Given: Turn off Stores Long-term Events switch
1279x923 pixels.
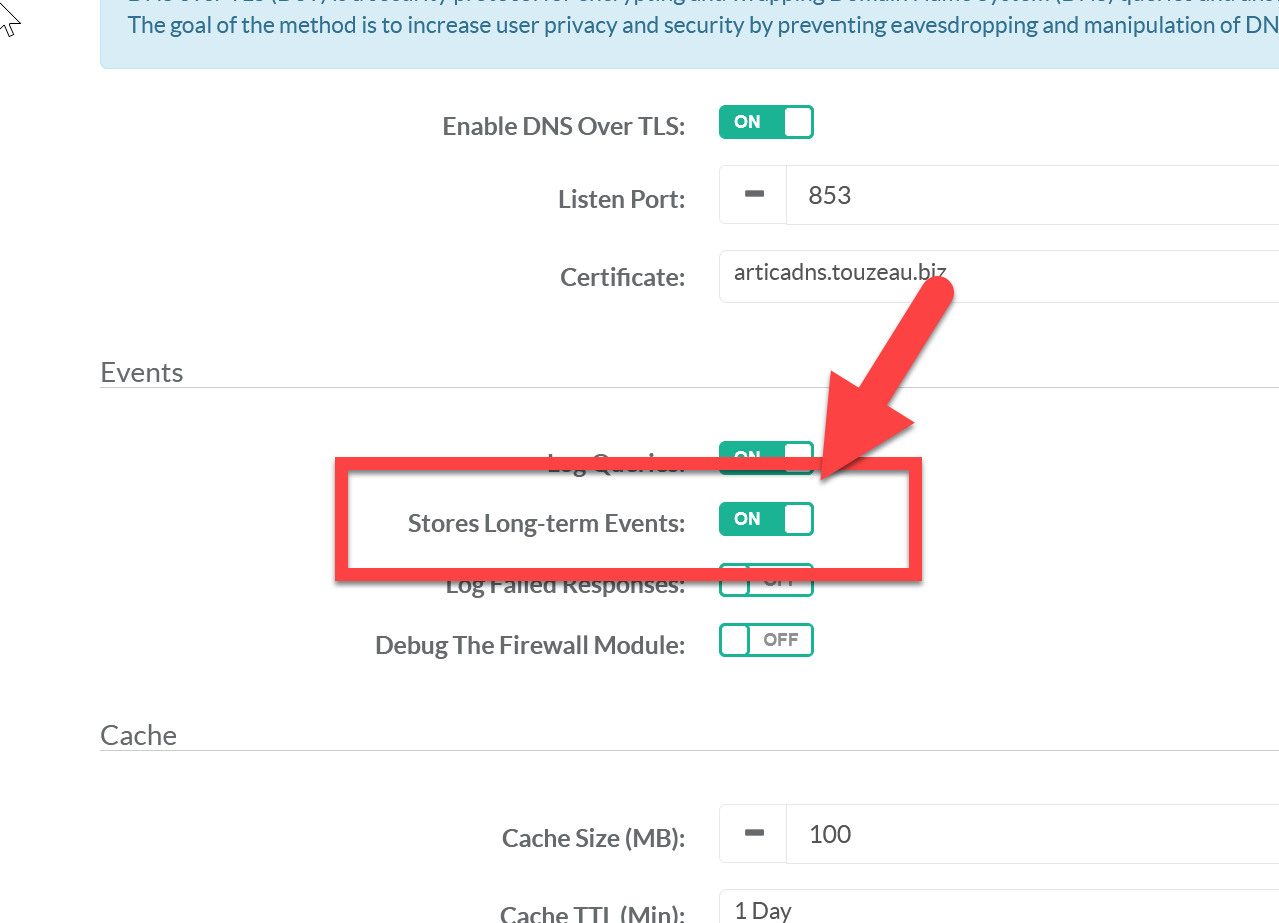Looking at the screenshot, I should click(x=766, y=519).
